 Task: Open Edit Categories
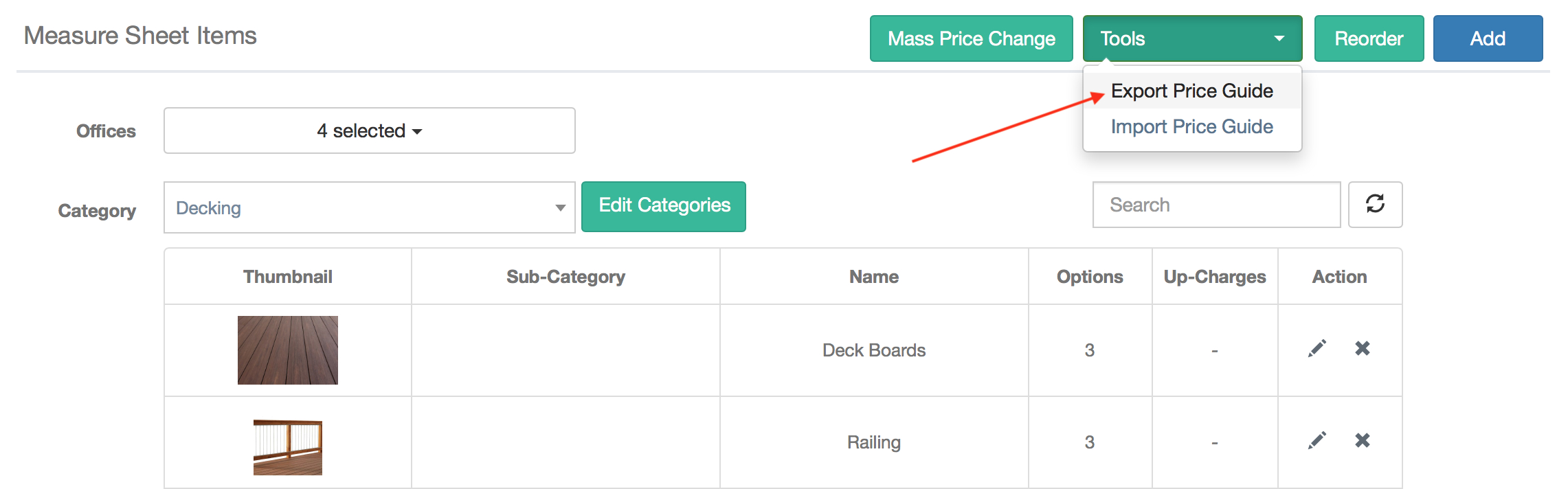(663, 205)
